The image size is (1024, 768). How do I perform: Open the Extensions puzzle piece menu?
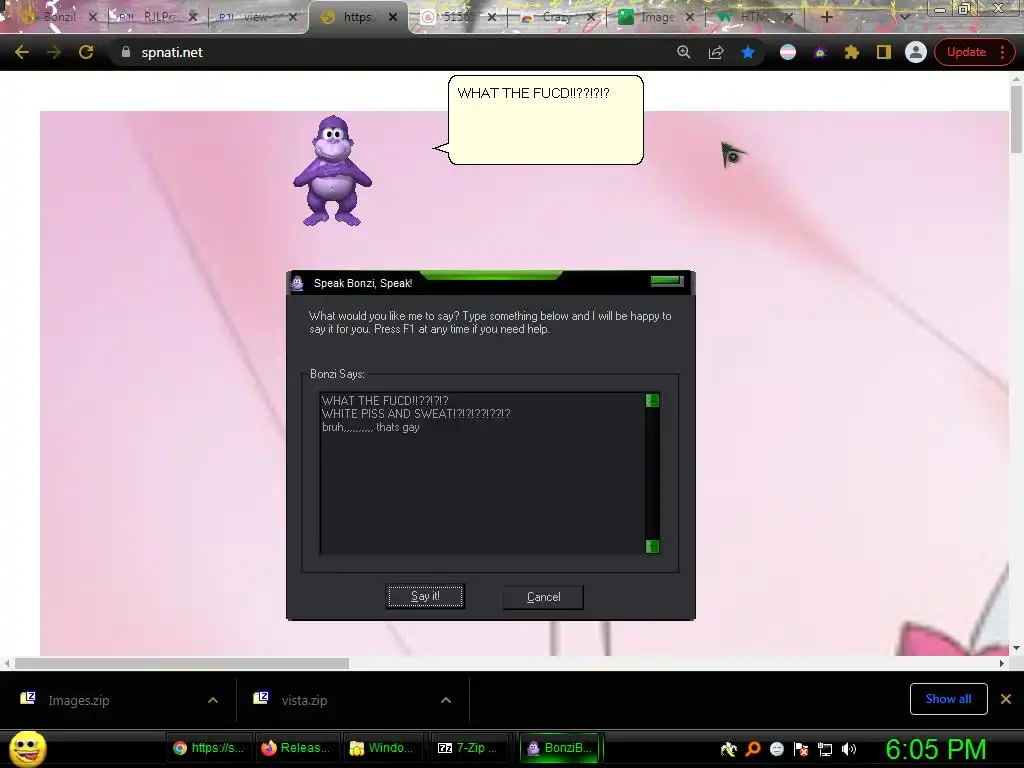click(x=852, y=52)
